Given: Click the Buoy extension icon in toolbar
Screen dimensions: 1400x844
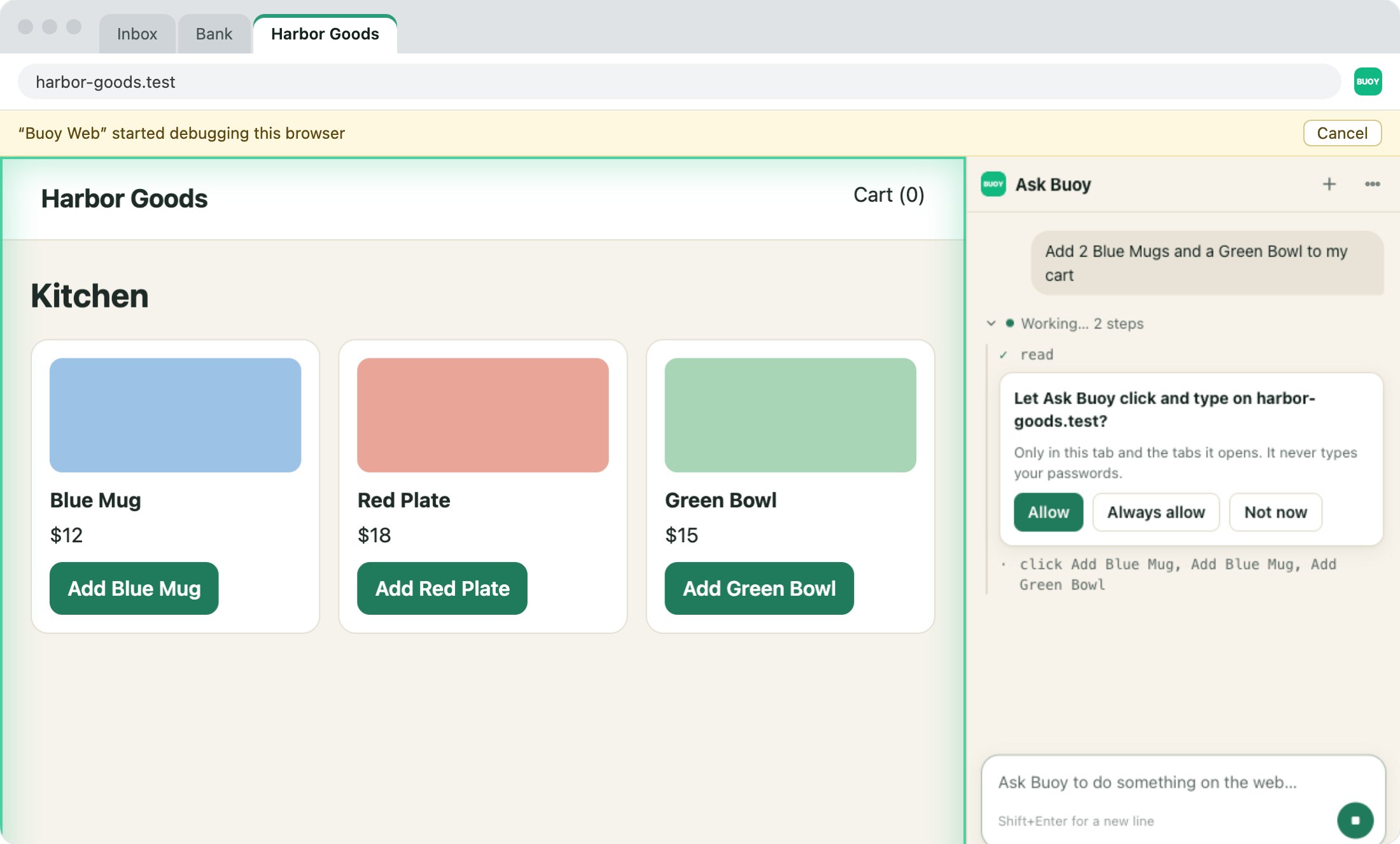Looking at the screenshot, I should (x=1368, y=81).
